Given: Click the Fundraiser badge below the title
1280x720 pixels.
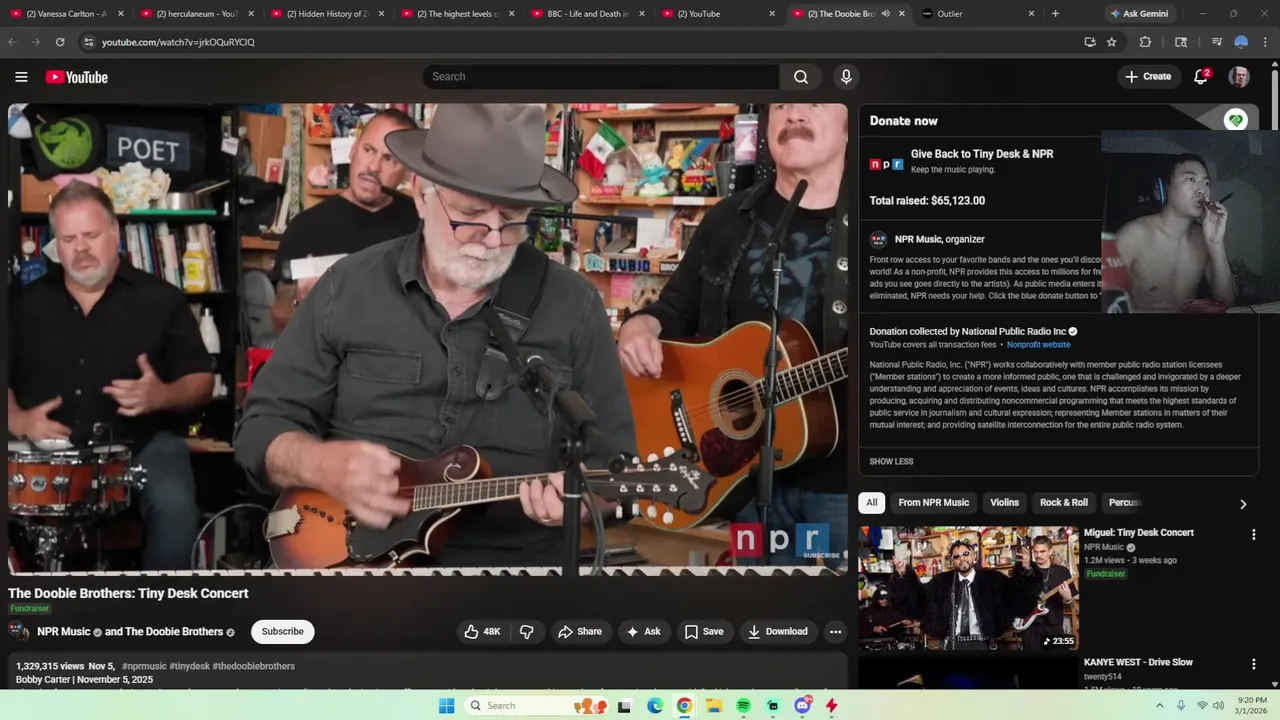Looking at the screenshot, I should [29, 608].
